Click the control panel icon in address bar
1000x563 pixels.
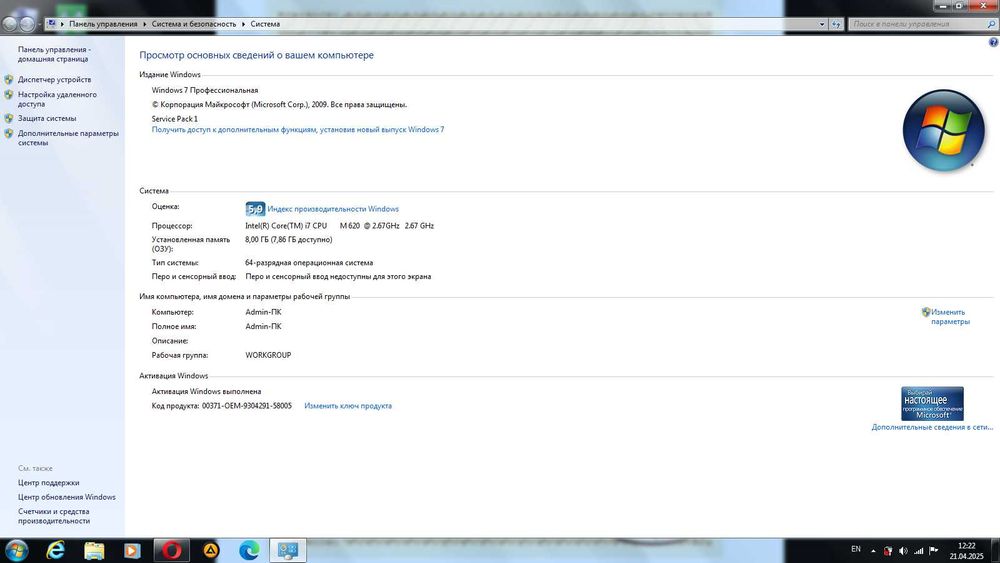51,24
